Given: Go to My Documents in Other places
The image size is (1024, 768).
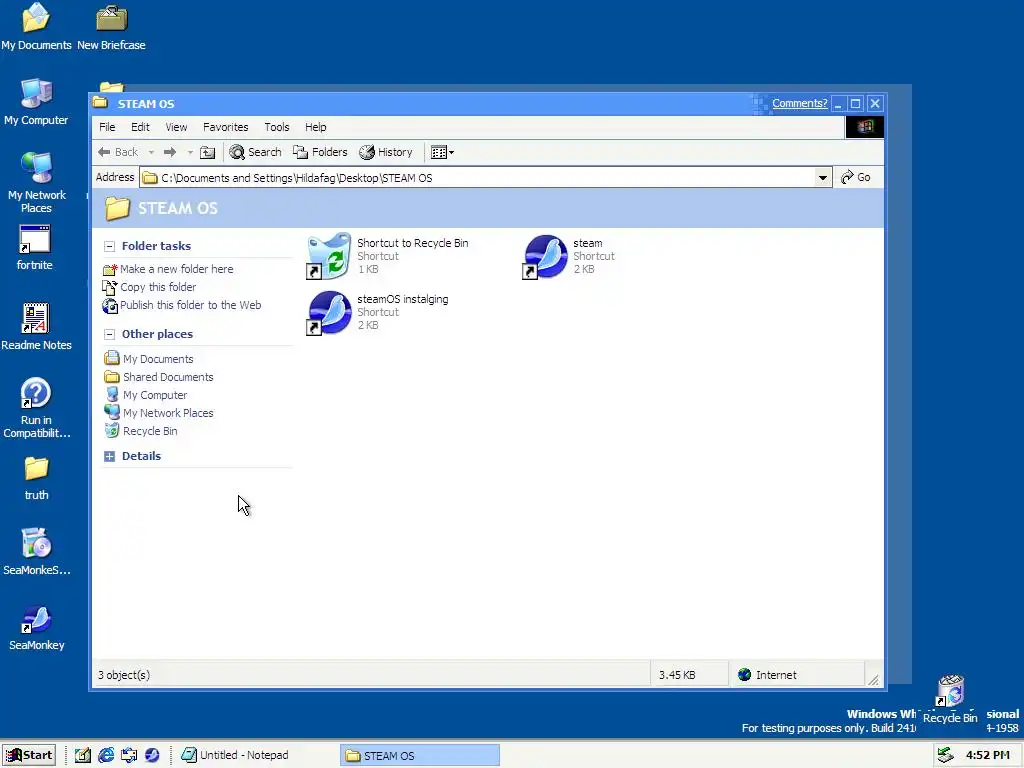Looking at the screenshot, I should pyautogui.click(x=149, y=359).
